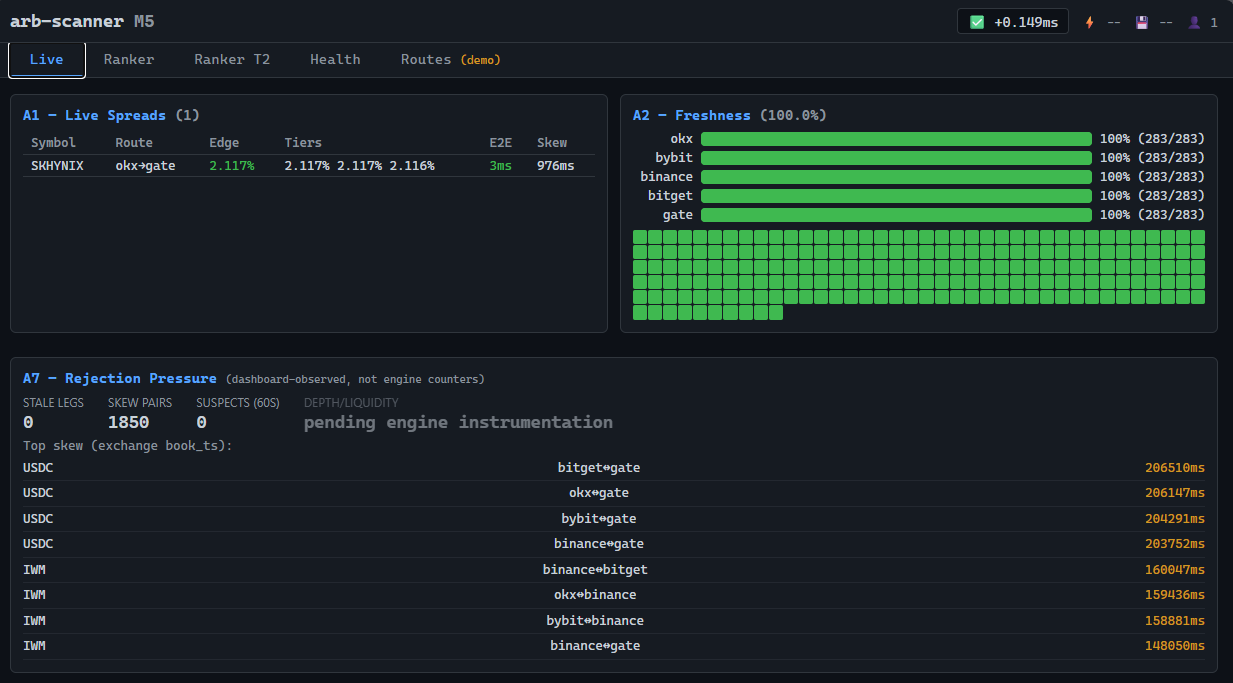Click the bybit⇔binance skew row
This screenshot has width=1233, height=683.
pos(614,621)
